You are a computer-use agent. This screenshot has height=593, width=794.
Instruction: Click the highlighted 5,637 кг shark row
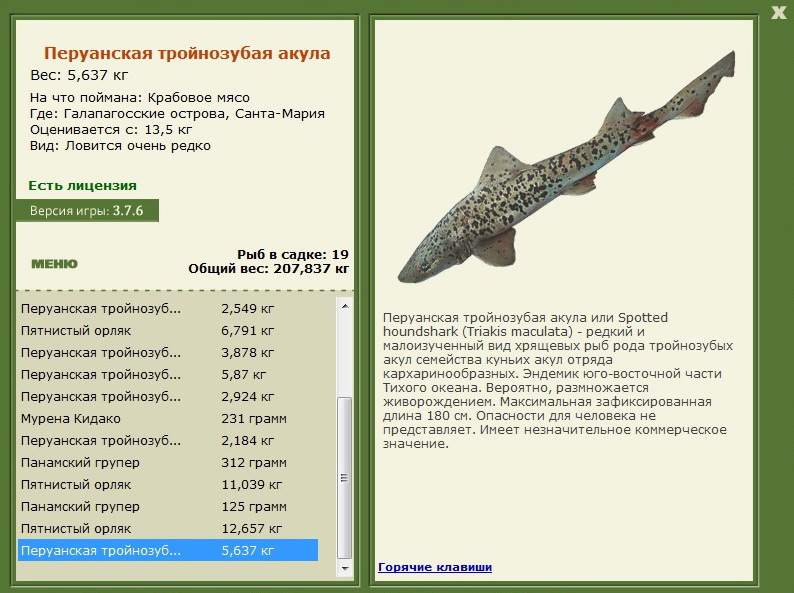tap(168, 550)
